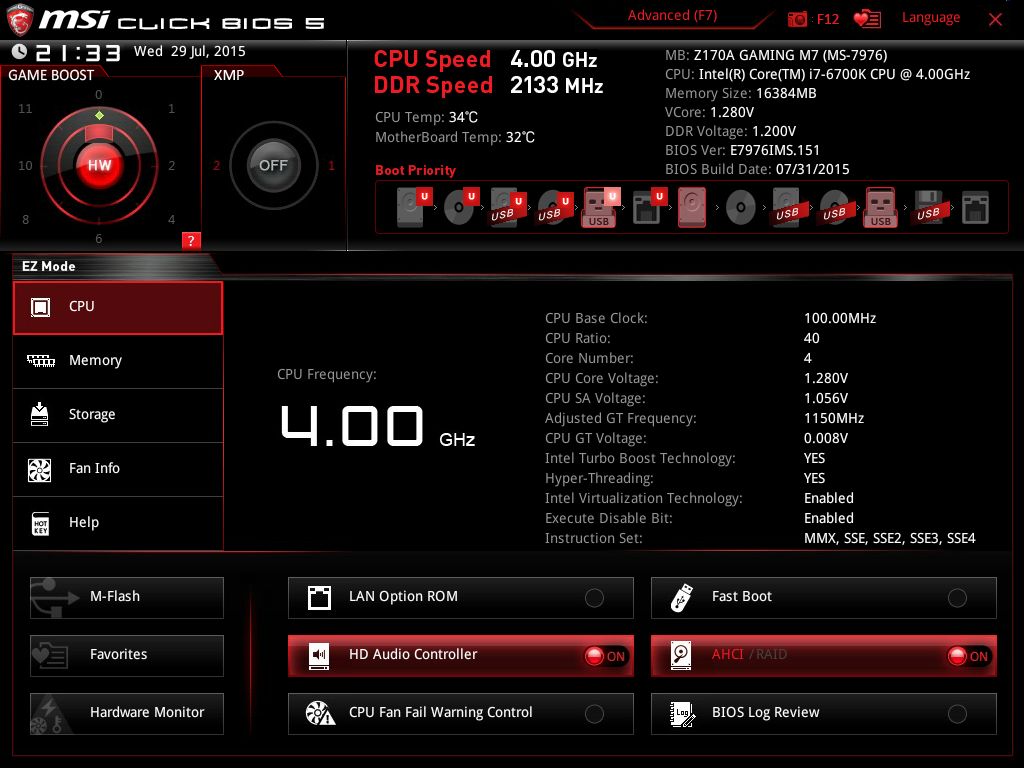1024x768 pixels.
Task: Enable the CPU Fan Fail Warning switch
Action: pos(594,714)
